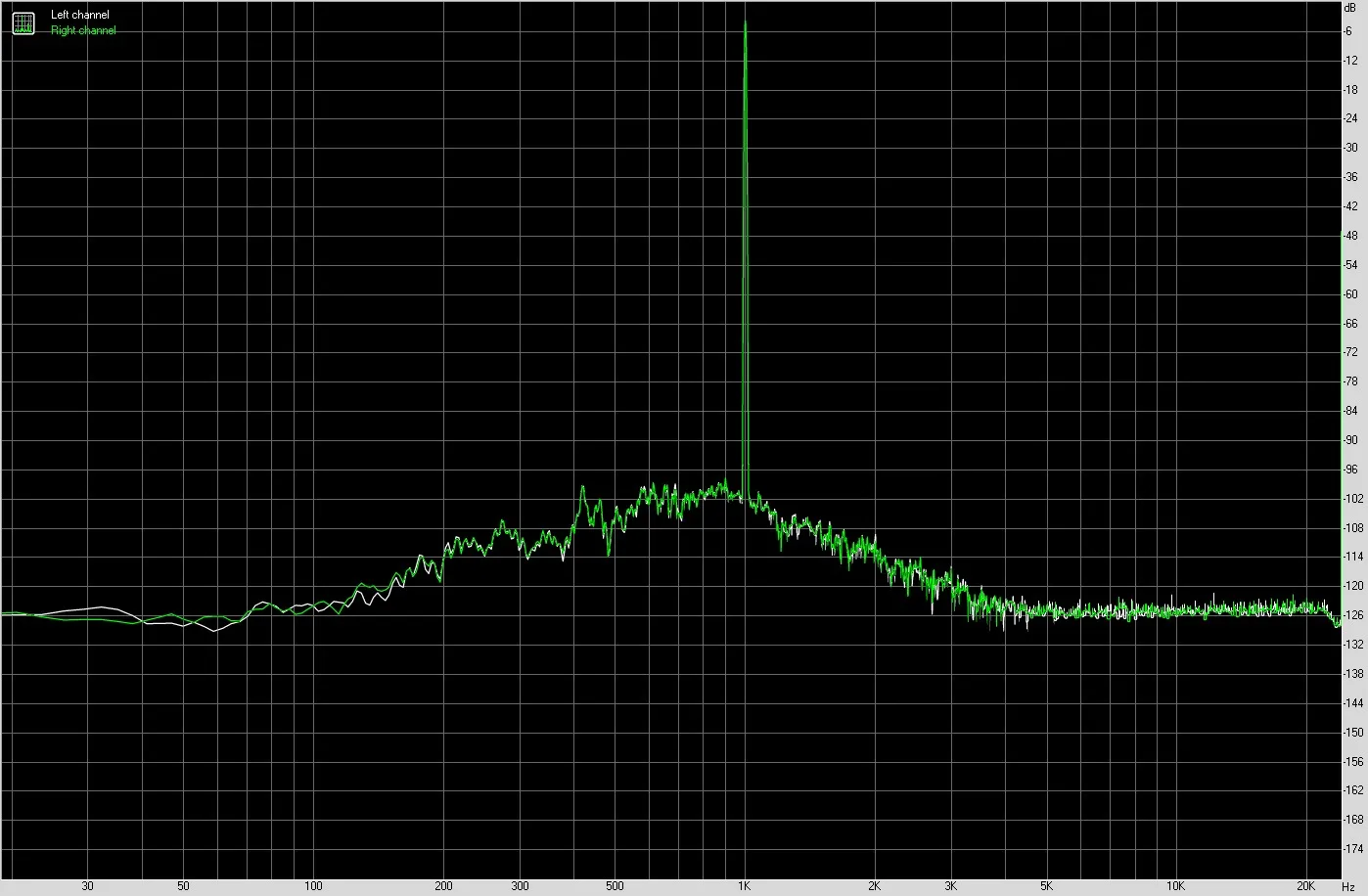
Task: Click the "20K" frequency axis label
Action: pyautogui.click(x=1305, y=886)
